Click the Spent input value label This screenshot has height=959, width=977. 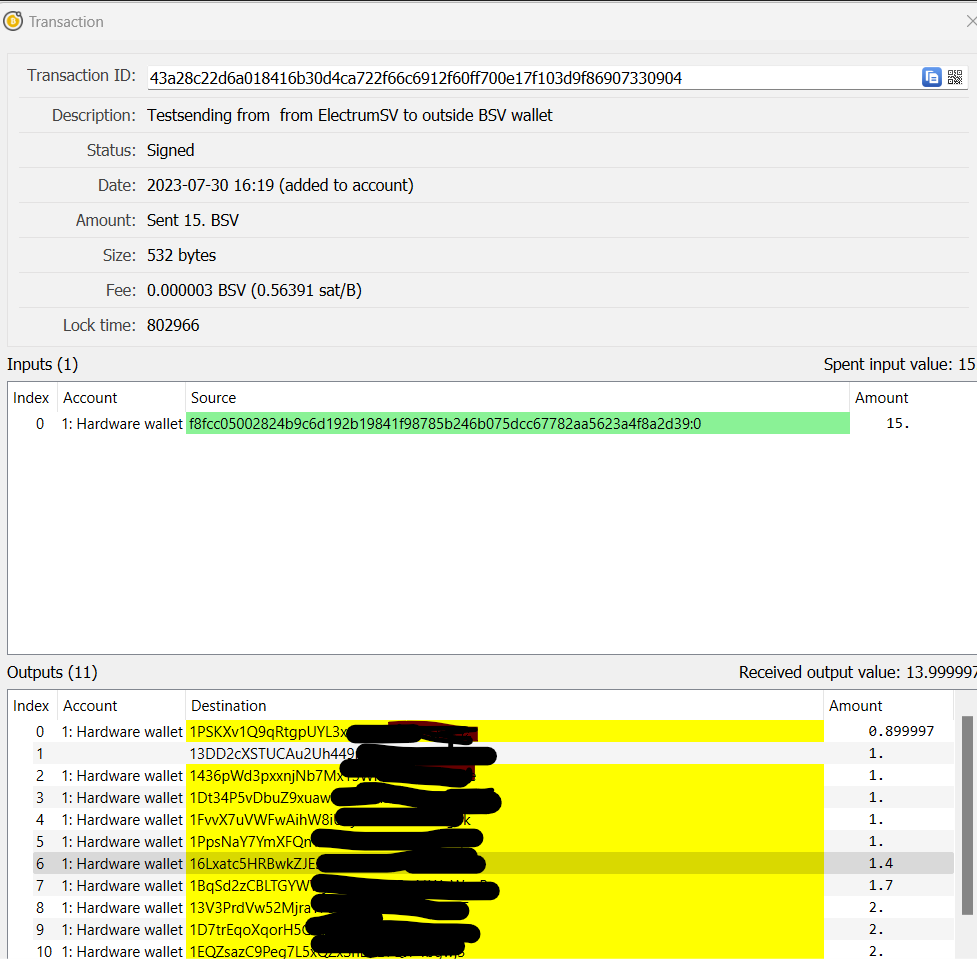coord(895,364)
